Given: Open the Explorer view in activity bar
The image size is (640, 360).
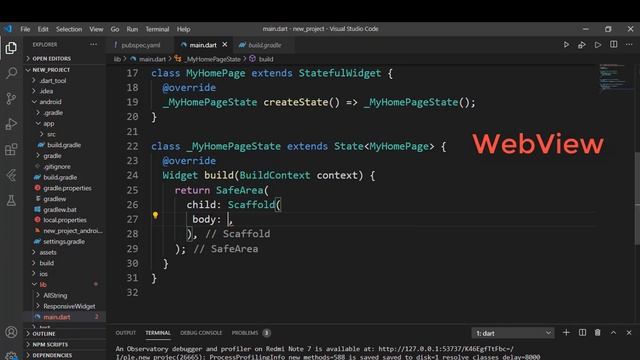Looking at the screenshot, I should (11, 48).
